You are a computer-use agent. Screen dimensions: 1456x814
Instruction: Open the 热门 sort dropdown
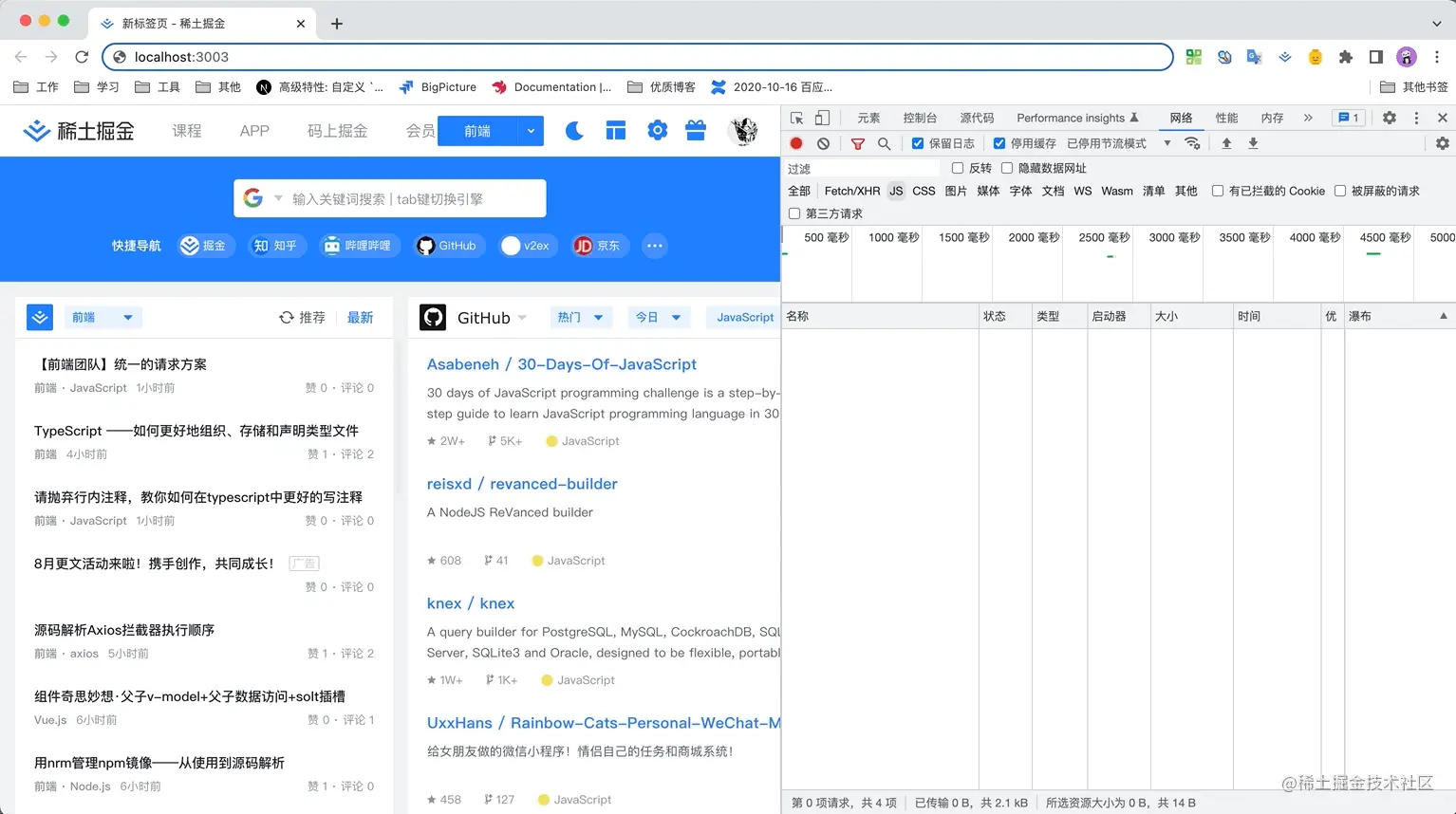(581, 318)
